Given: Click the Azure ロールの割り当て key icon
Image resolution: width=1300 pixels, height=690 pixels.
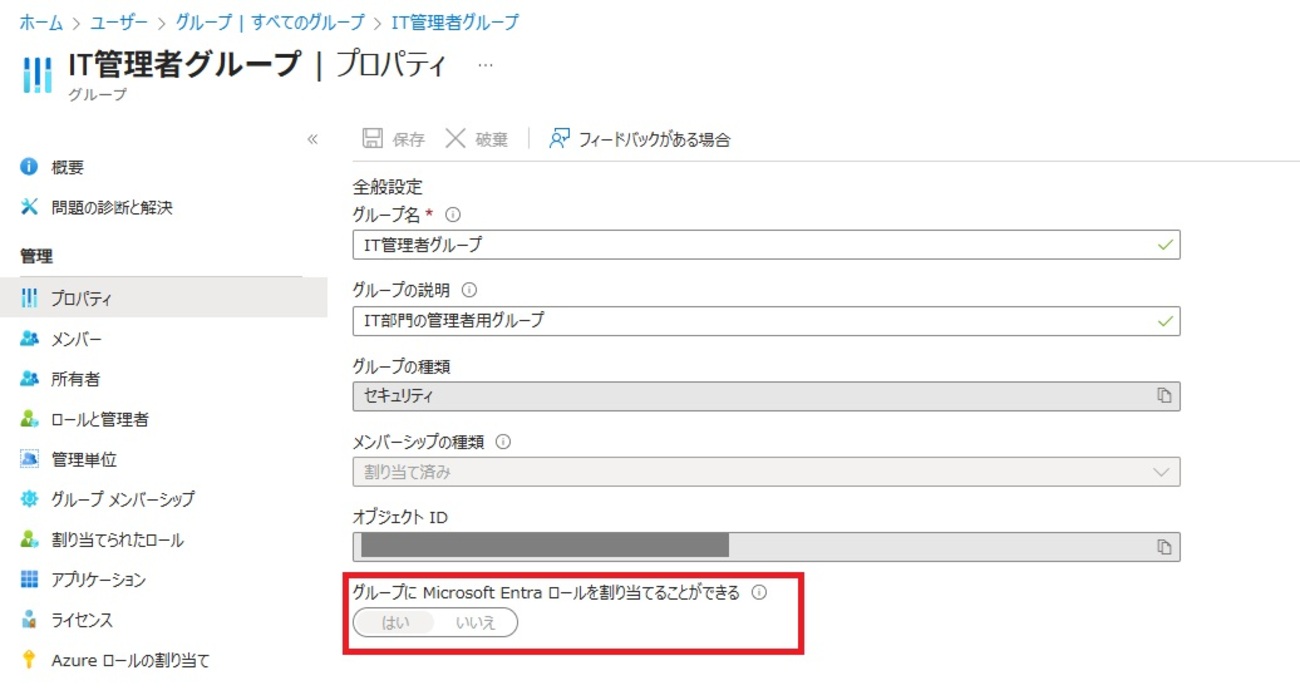Looking at the screenshot, I should [29, 660].
